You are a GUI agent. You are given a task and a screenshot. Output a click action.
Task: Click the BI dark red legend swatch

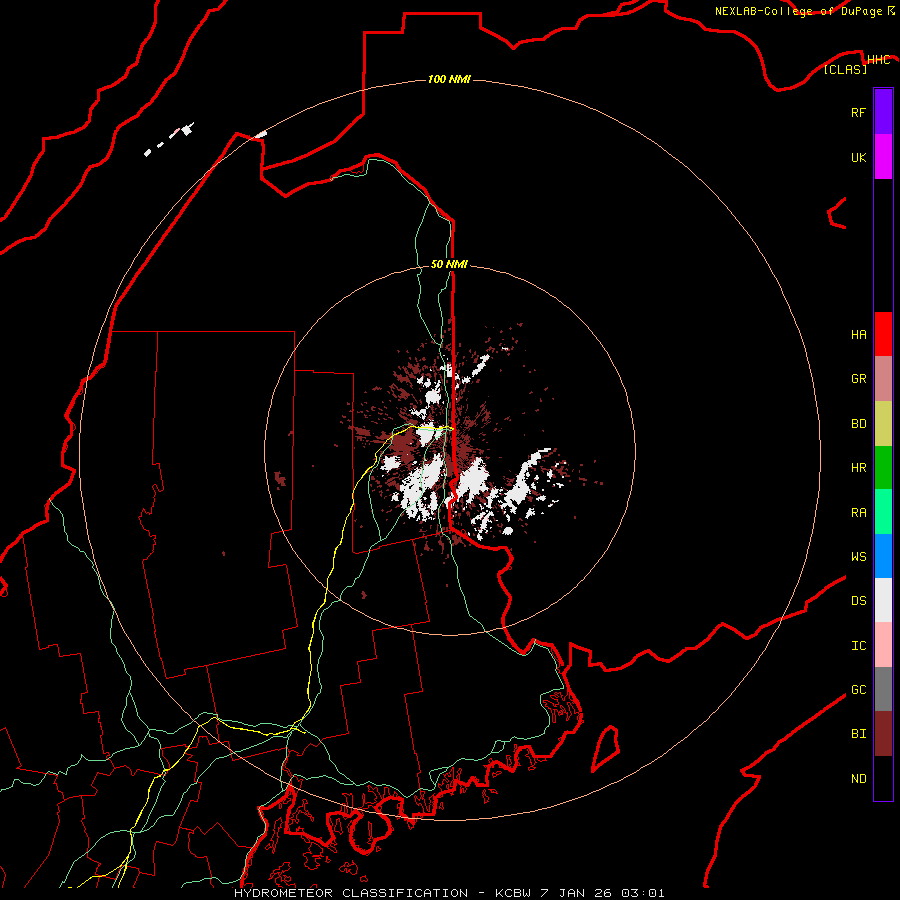point(883,734)
